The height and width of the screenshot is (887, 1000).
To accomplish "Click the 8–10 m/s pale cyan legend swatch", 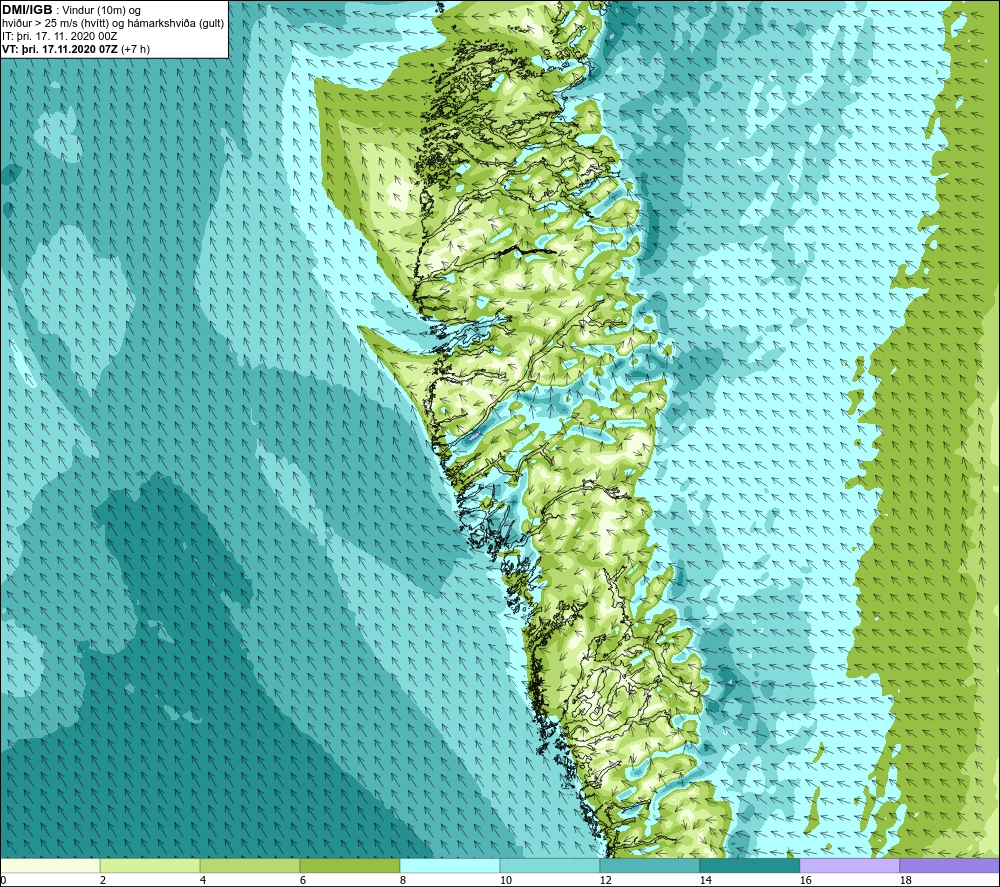I will point(450,865).
